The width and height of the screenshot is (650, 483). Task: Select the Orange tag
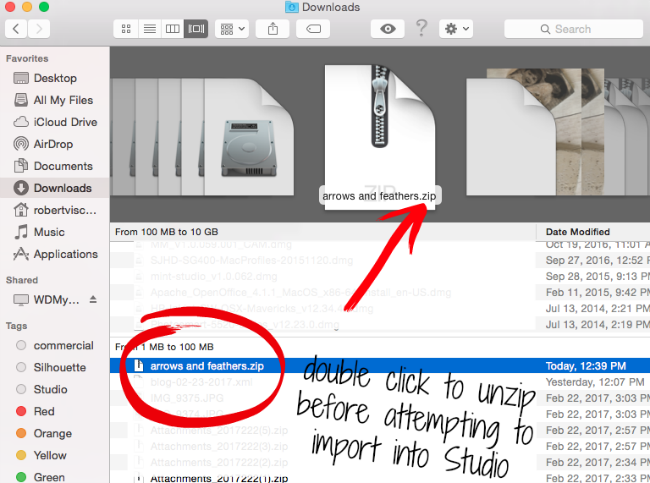click(x=55, y=434)
